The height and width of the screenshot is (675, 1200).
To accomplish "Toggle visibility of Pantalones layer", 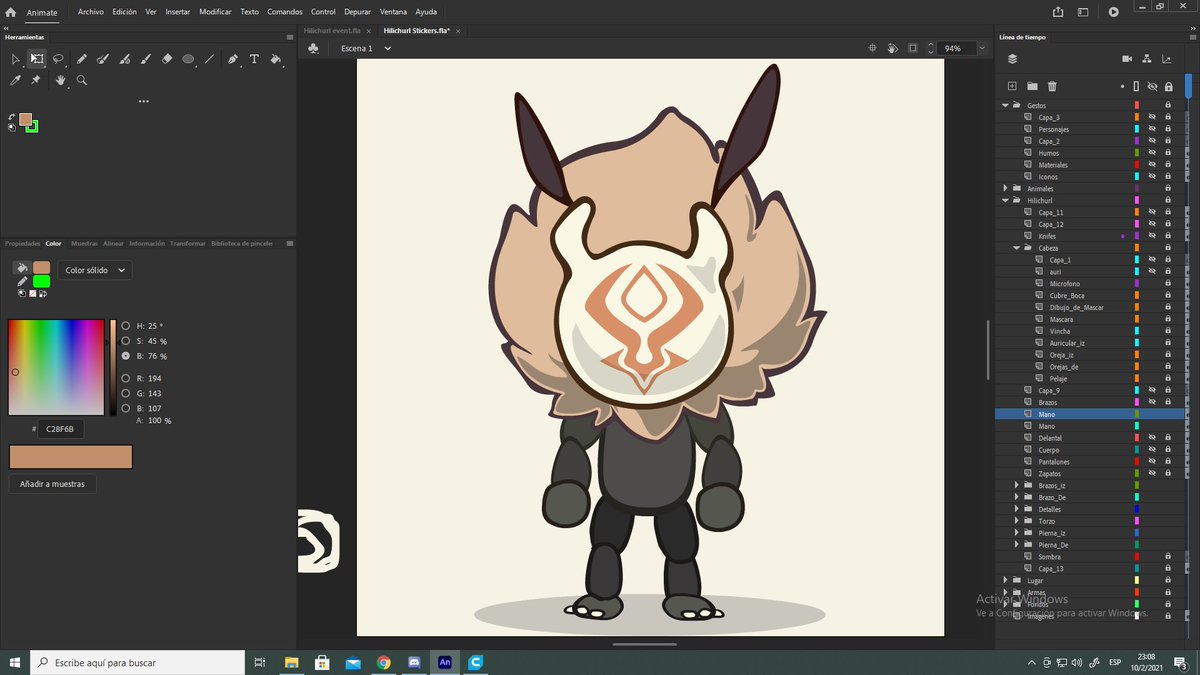I will tap(1152, 462).
